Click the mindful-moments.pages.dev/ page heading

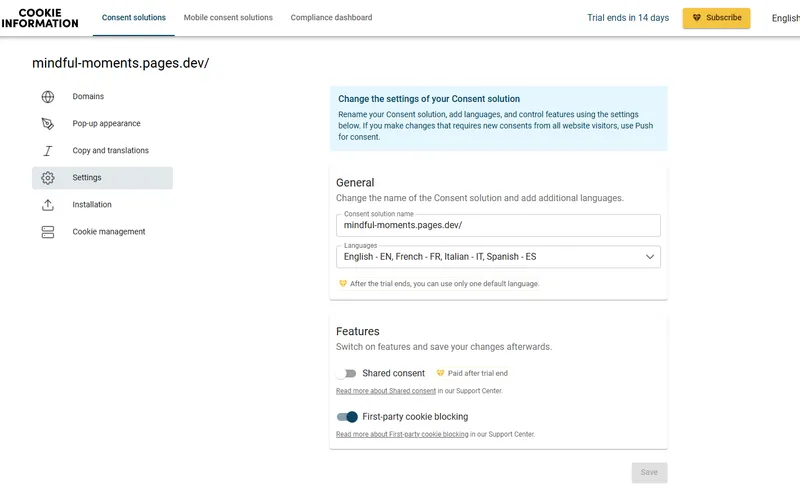pyautogui.click(x=121, y=63)
